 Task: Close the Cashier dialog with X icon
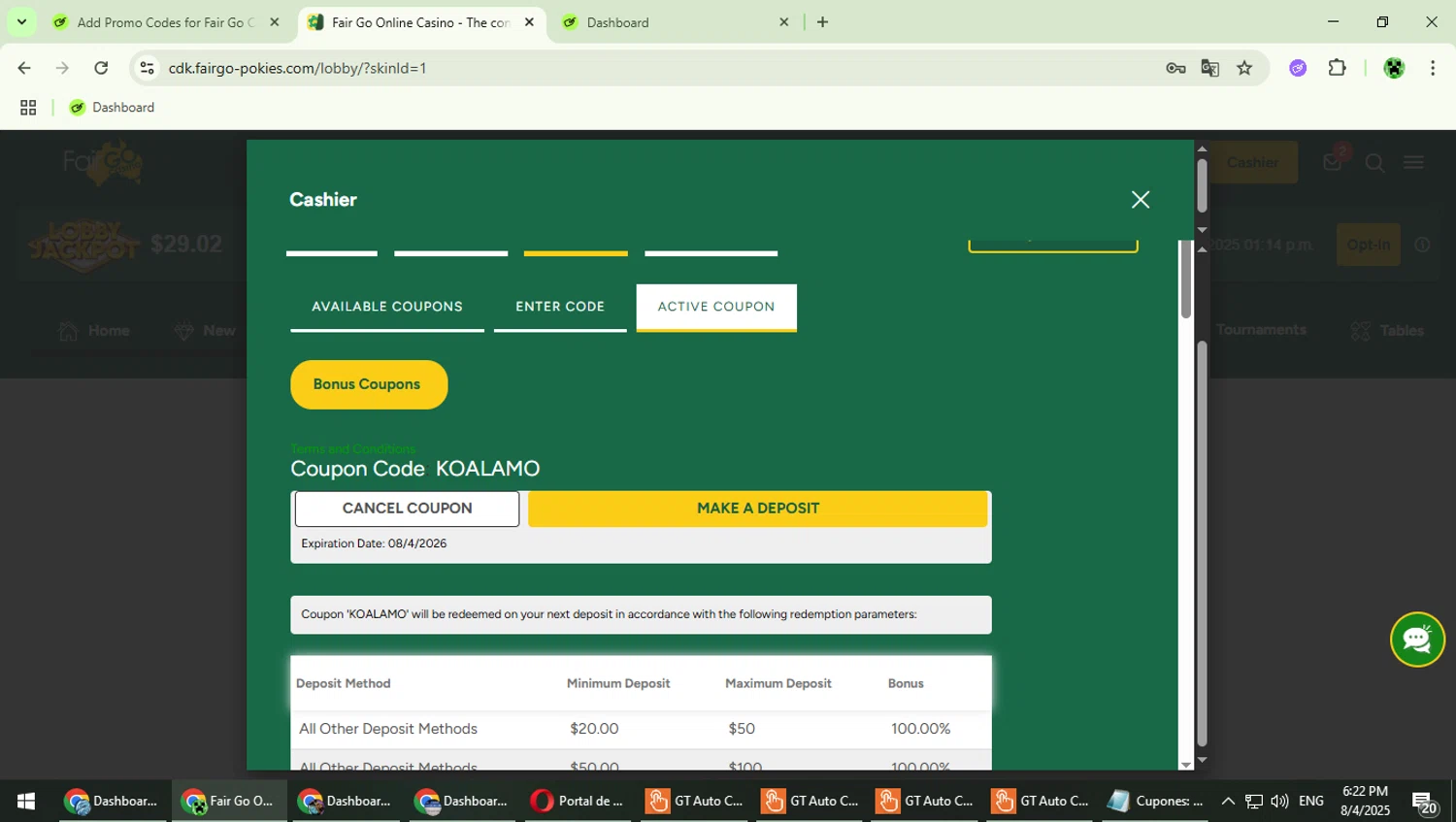pos(1141,200)
